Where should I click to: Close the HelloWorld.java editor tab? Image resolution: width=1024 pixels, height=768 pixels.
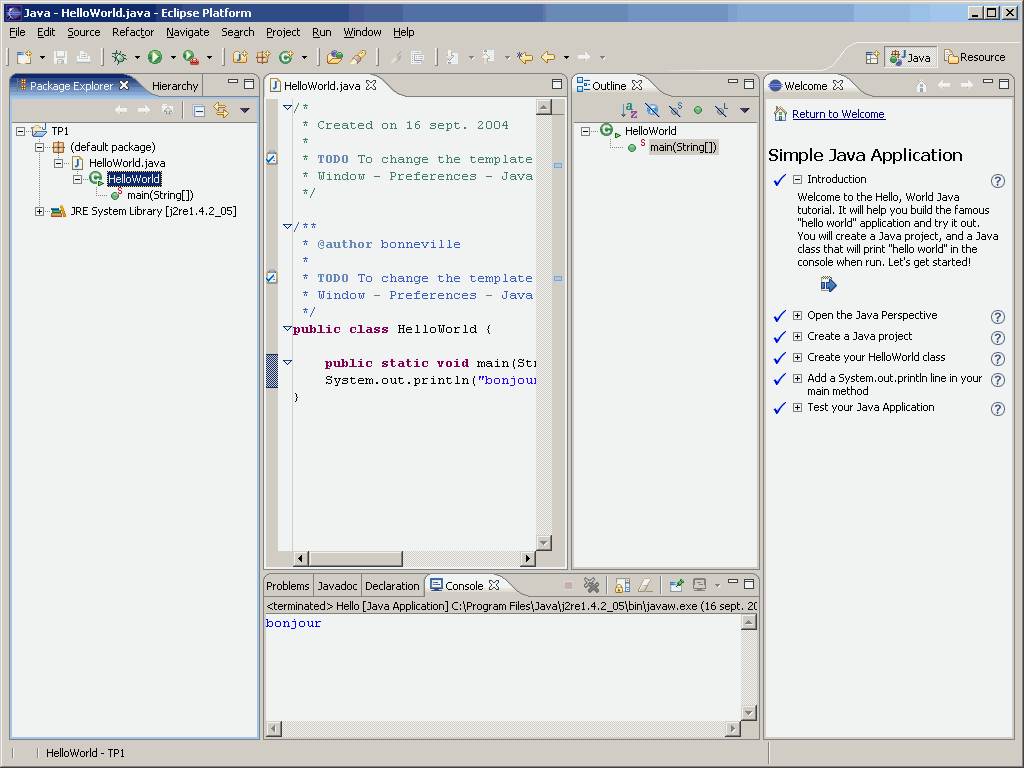tap(371, 86)
